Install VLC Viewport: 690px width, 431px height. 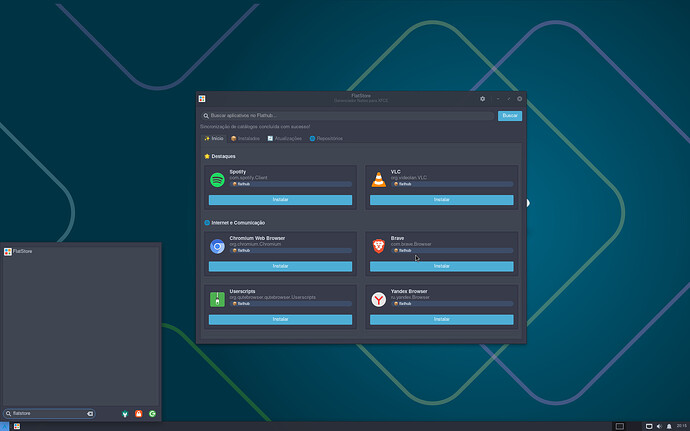coord(441,200)
